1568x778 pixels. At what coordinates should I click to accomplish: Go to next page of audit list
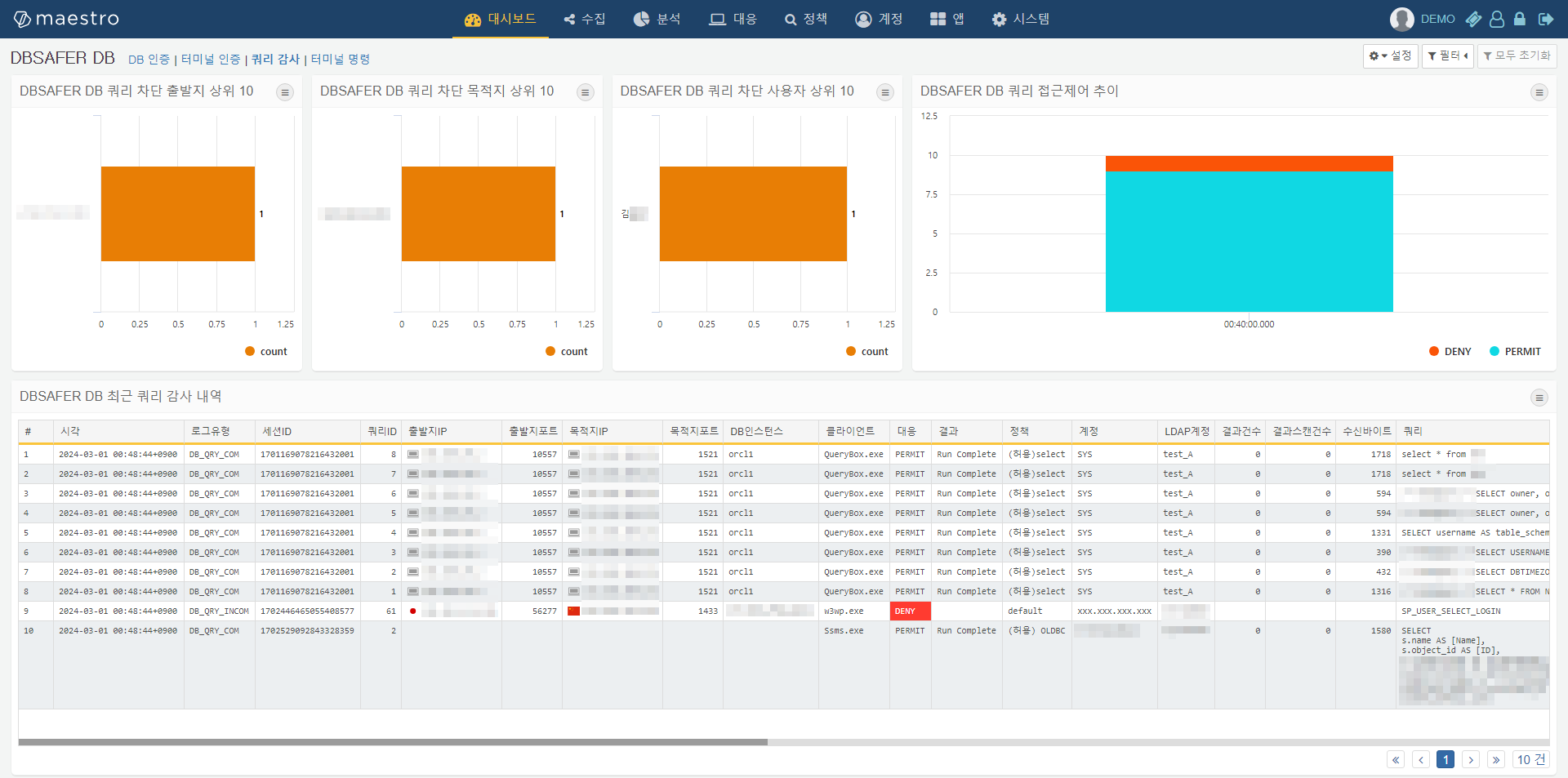[x=1471, y=760]
